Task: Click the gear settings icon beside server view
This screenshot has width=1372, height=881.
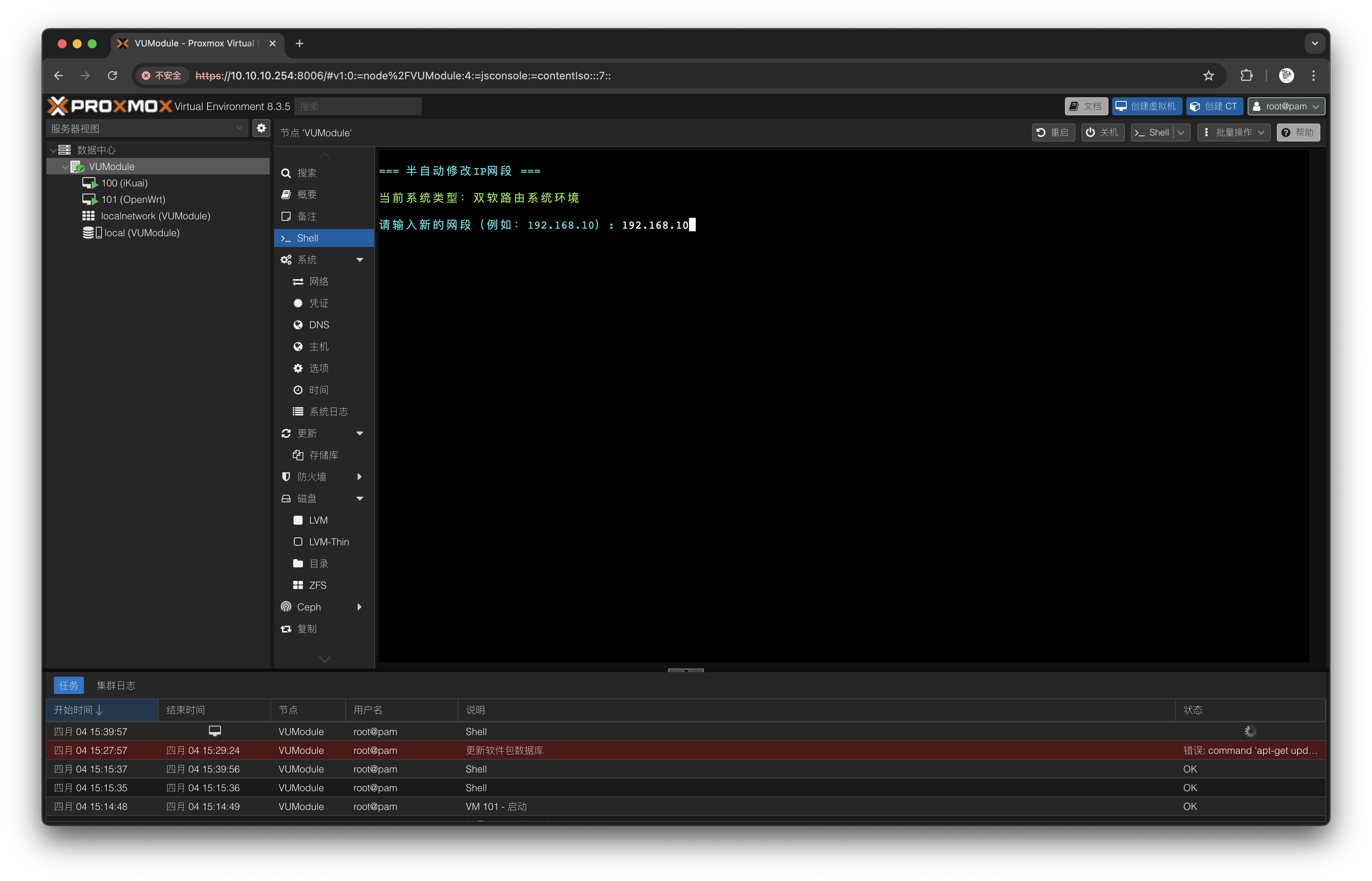Action: 261,129
